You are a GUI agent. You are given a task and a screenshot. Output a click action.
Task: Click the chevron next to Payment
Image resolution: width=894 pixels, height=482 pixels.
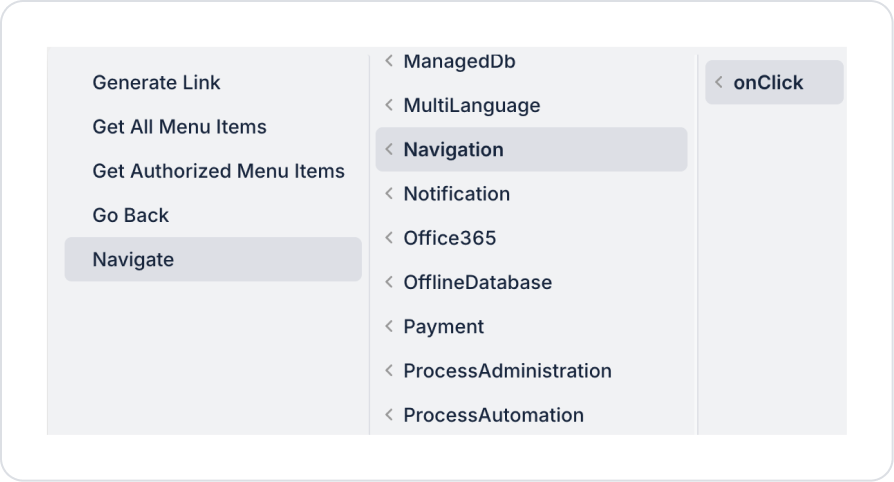click(x=389, y=326)
